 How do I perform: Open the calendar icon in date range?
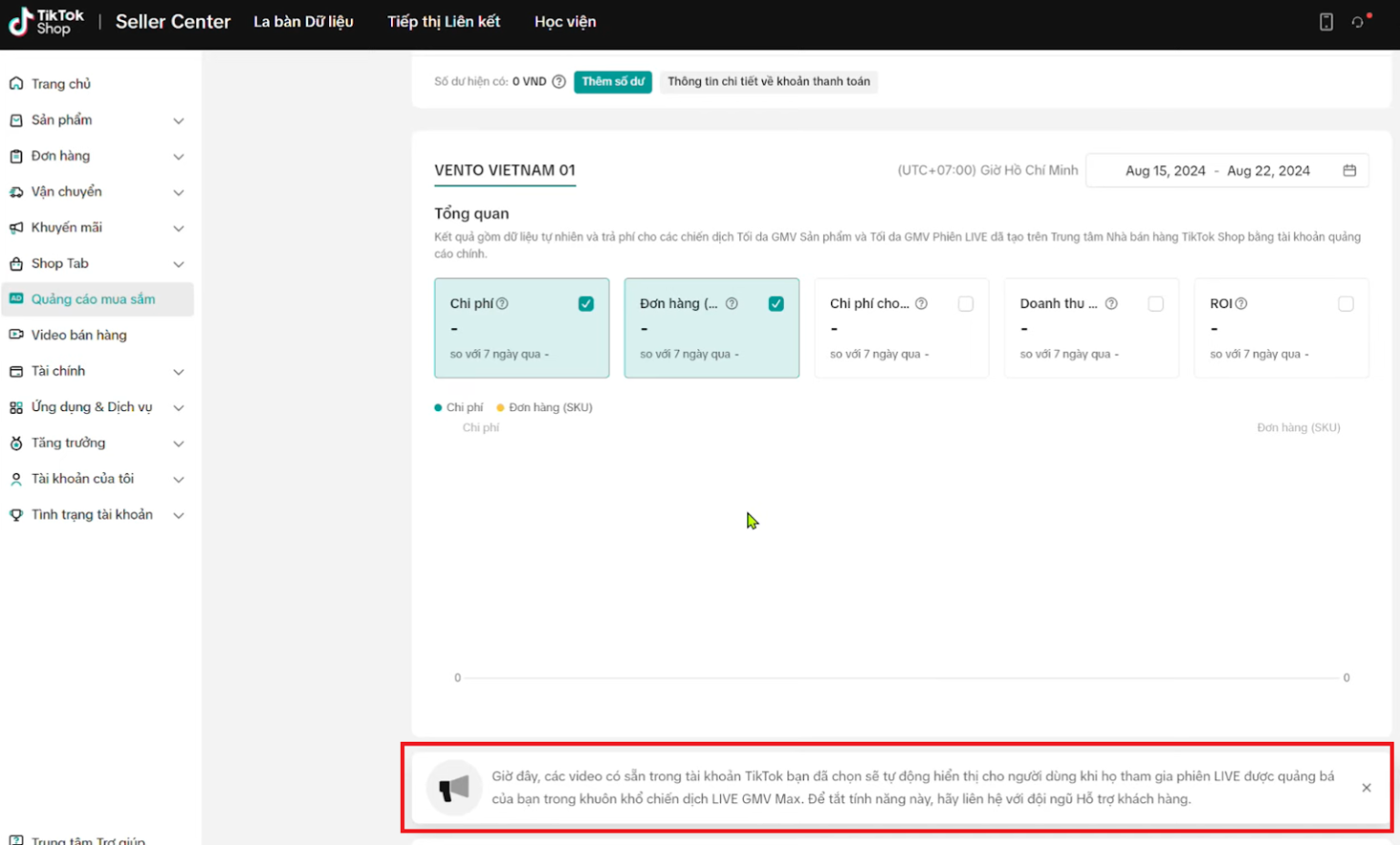(x=1349, y=170)
